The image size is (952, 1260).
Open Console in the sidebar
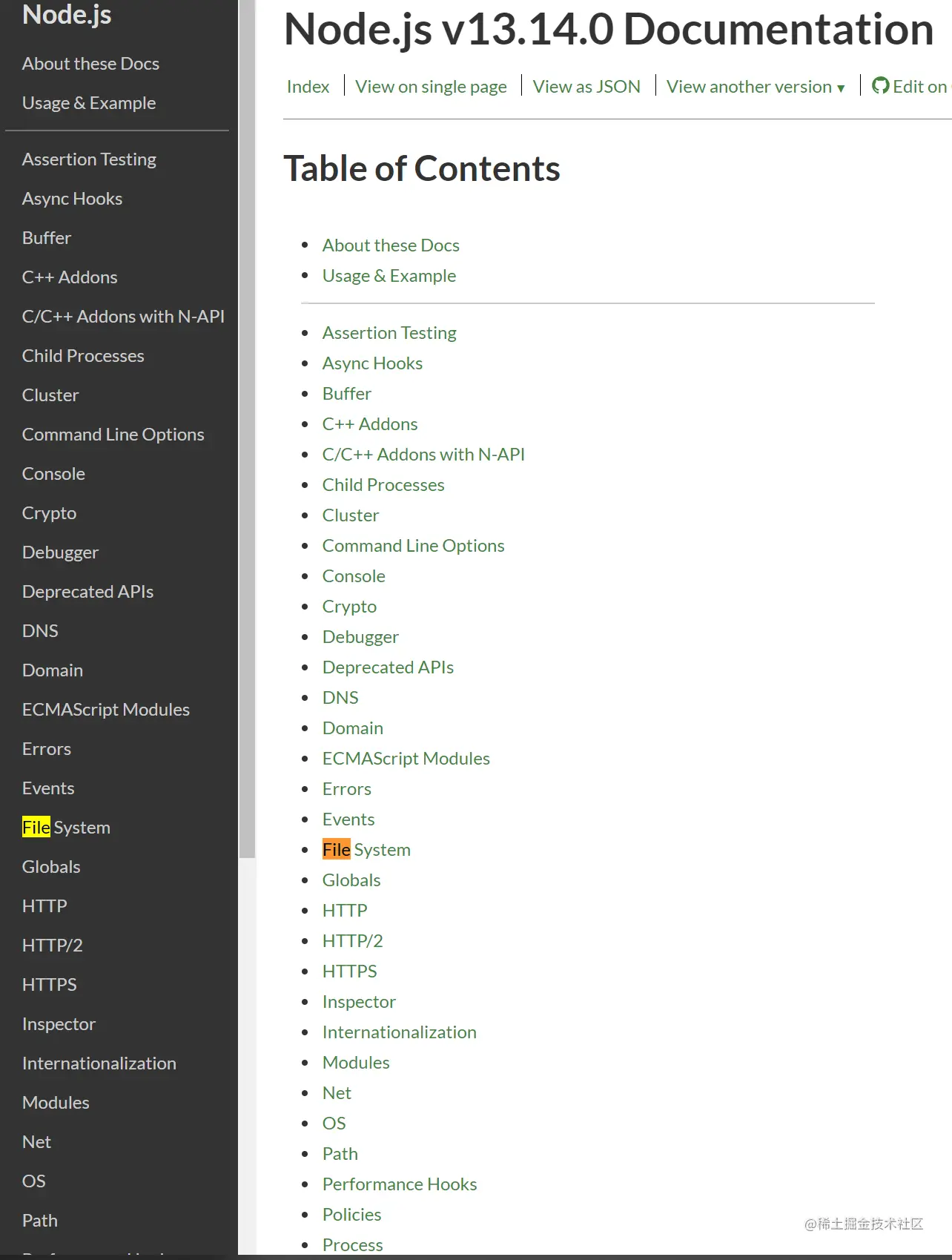53,474
